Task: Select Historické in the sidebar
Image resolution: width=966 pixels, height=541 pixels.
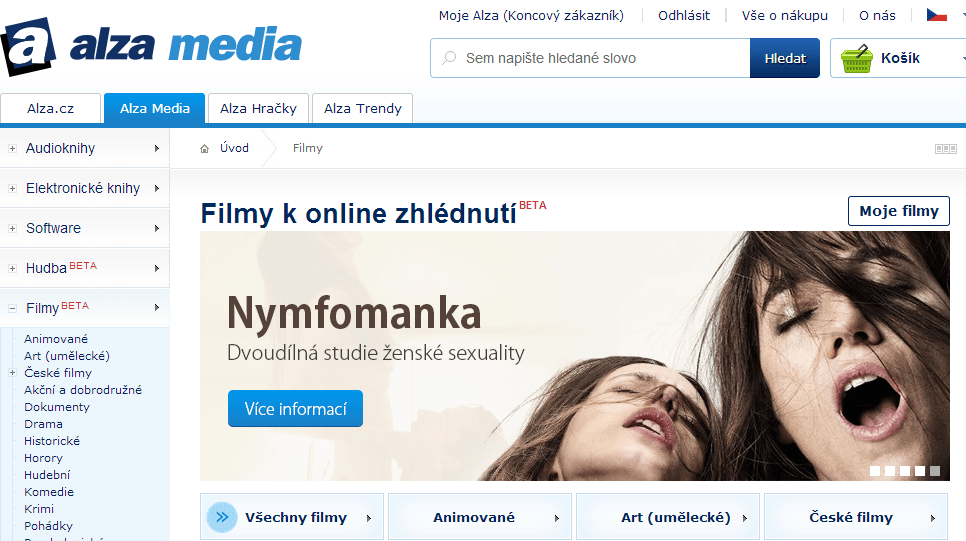Action: (52, 441)
